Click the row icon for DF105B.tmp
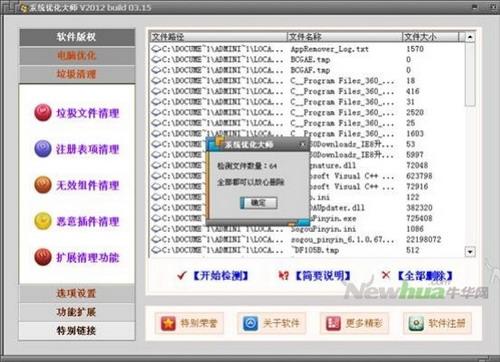 (x=156, y=250)
